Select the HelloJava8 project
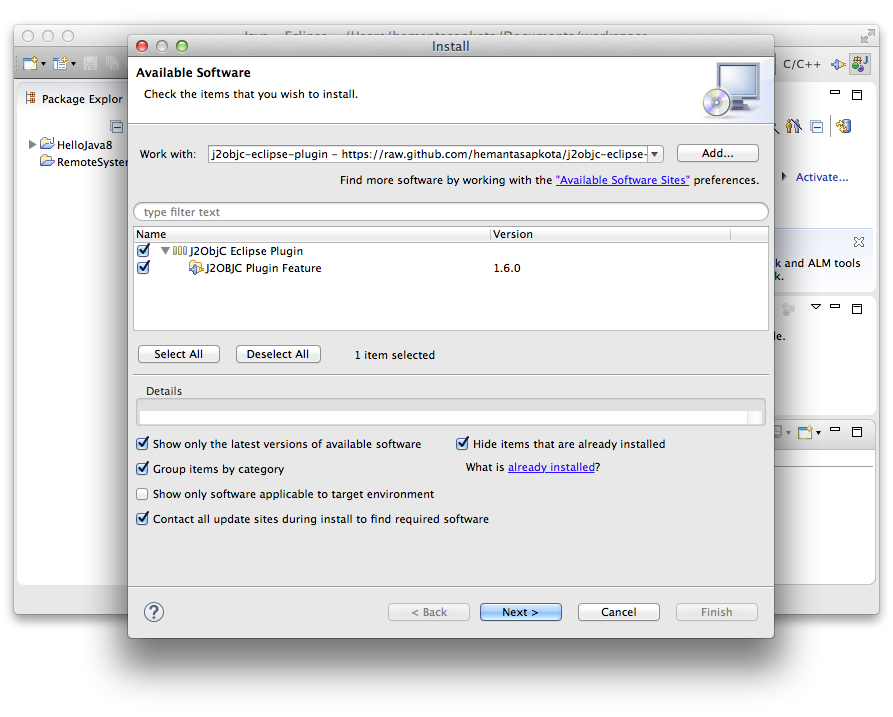 click(x=84, y=145)
